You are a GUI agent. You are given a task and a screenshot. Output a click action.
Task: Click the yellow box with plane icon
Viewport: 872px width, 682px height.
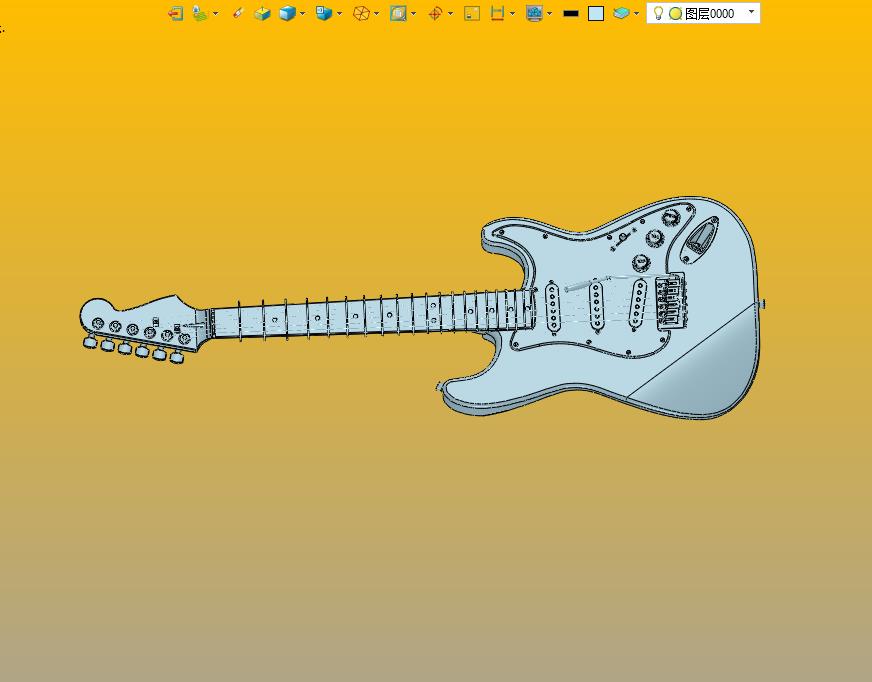click(x=262, y=13)
